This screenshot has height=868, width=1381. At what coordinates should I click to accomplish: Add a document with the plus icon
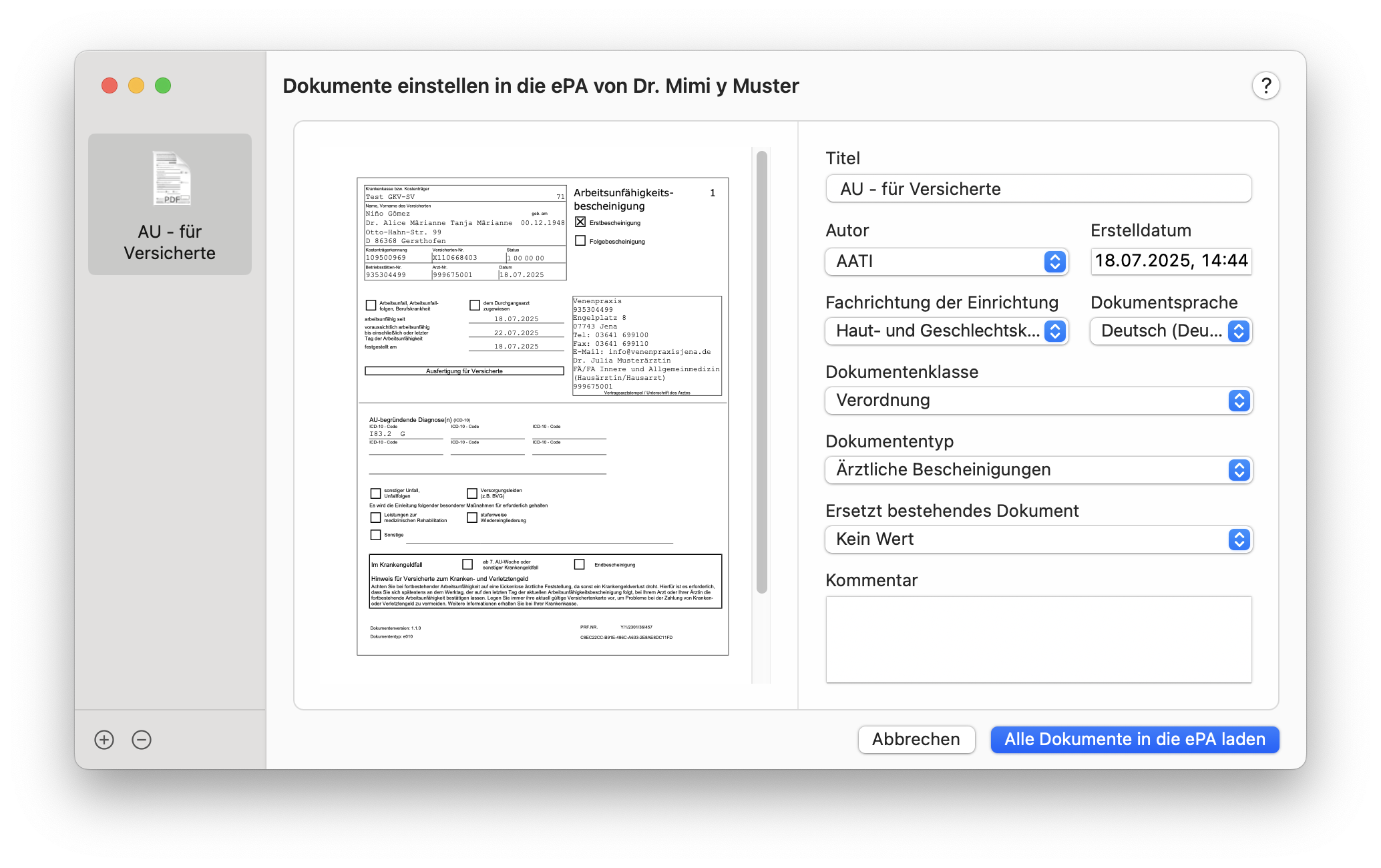[x=104, y=740]
